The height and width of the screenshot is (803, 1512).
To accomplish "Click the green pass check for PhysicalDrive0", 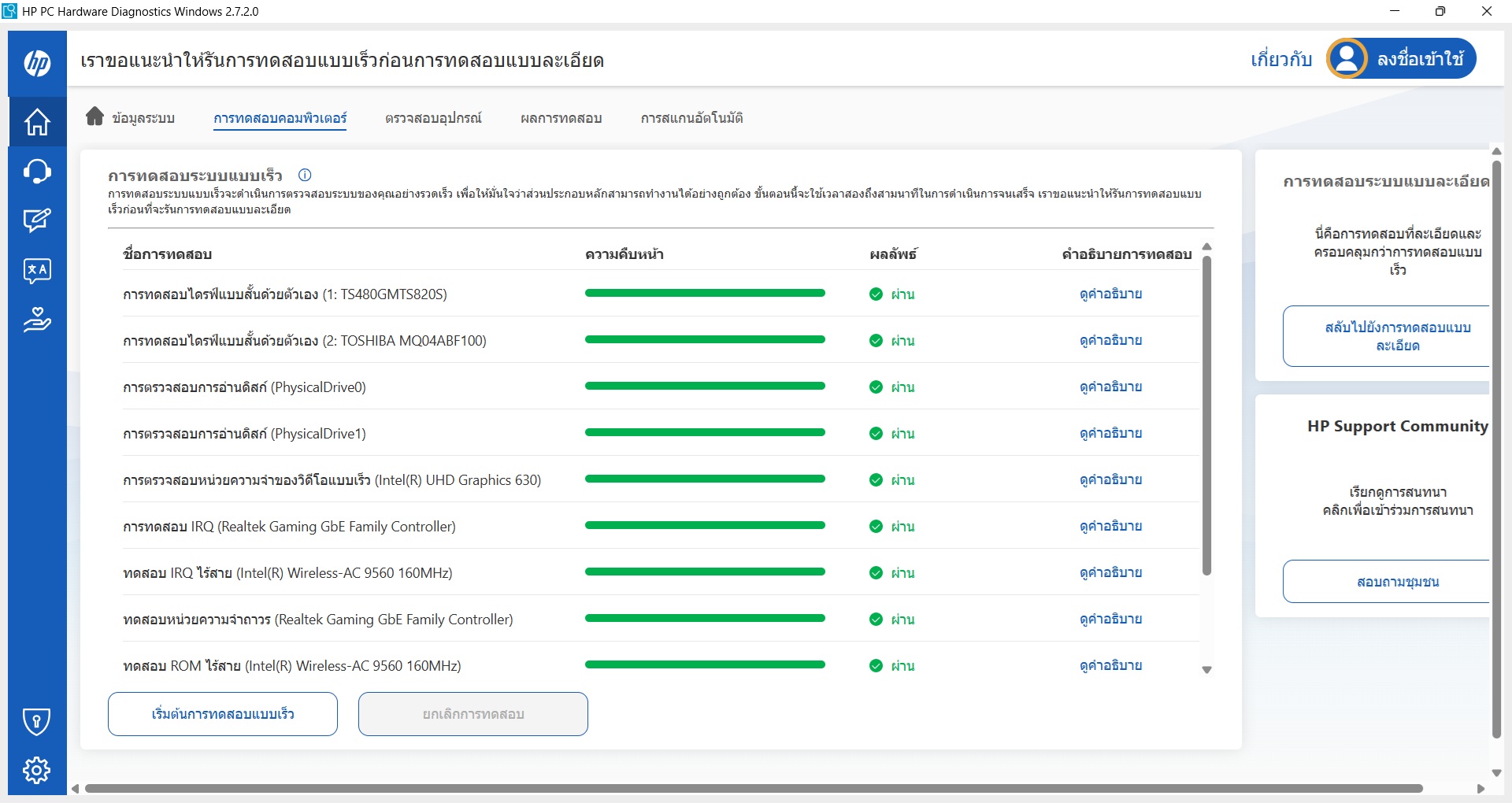I will pos(876,387).
